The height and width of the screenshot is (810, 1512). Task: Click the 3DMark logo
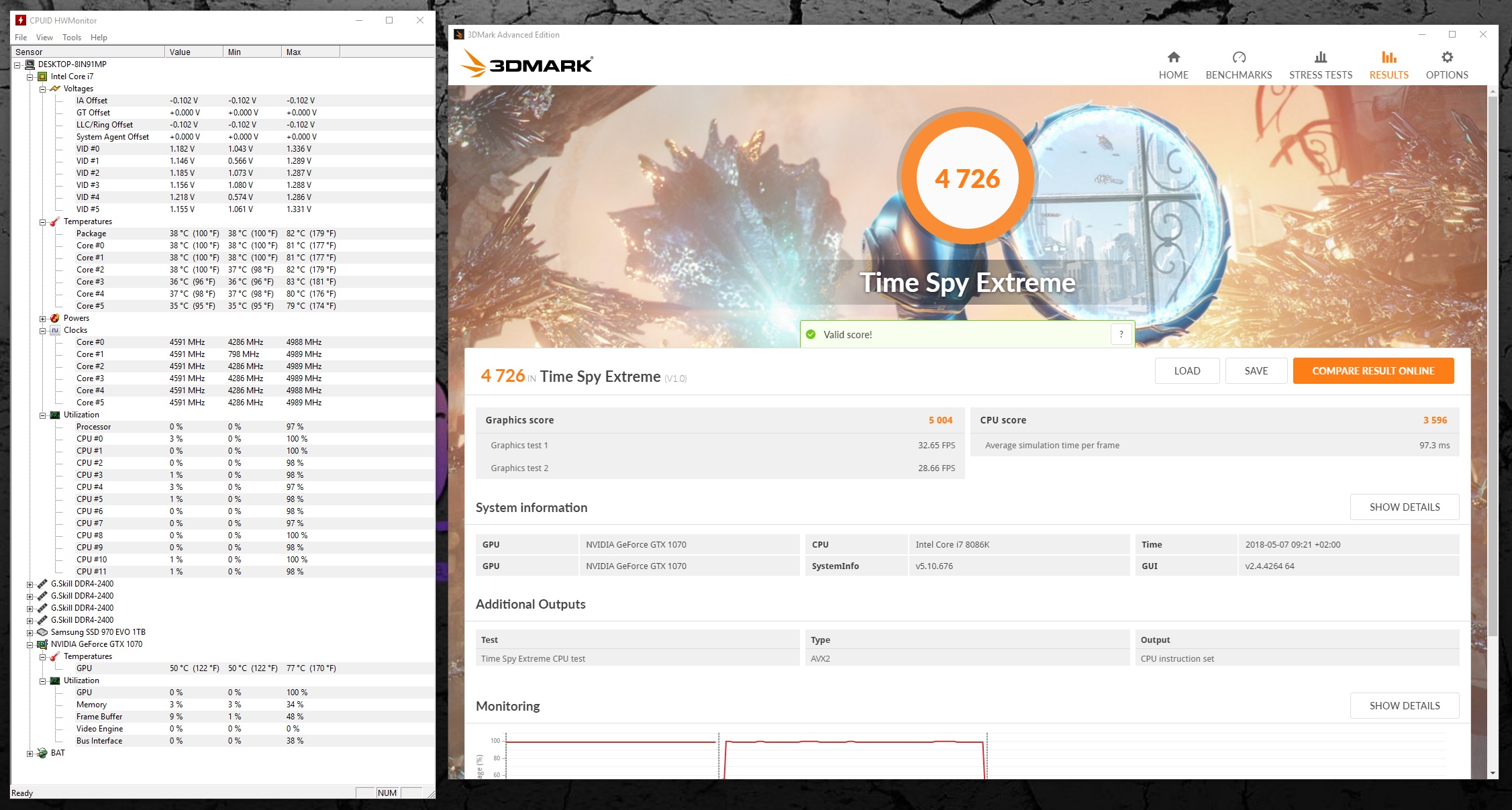click(x=527, y=64)
